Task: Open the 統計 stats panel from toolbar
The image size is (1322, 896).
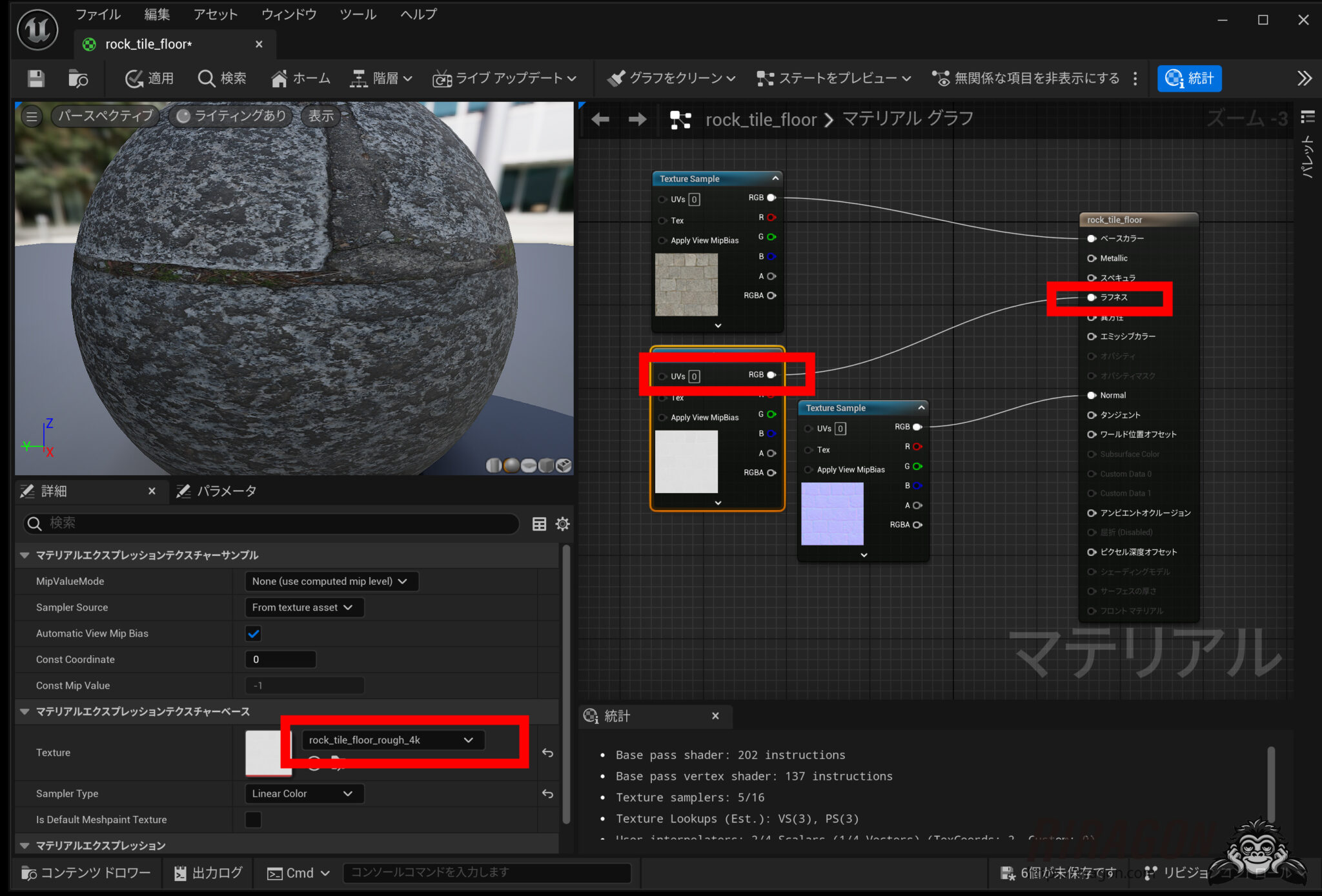Action: (x=1188, y=78)
